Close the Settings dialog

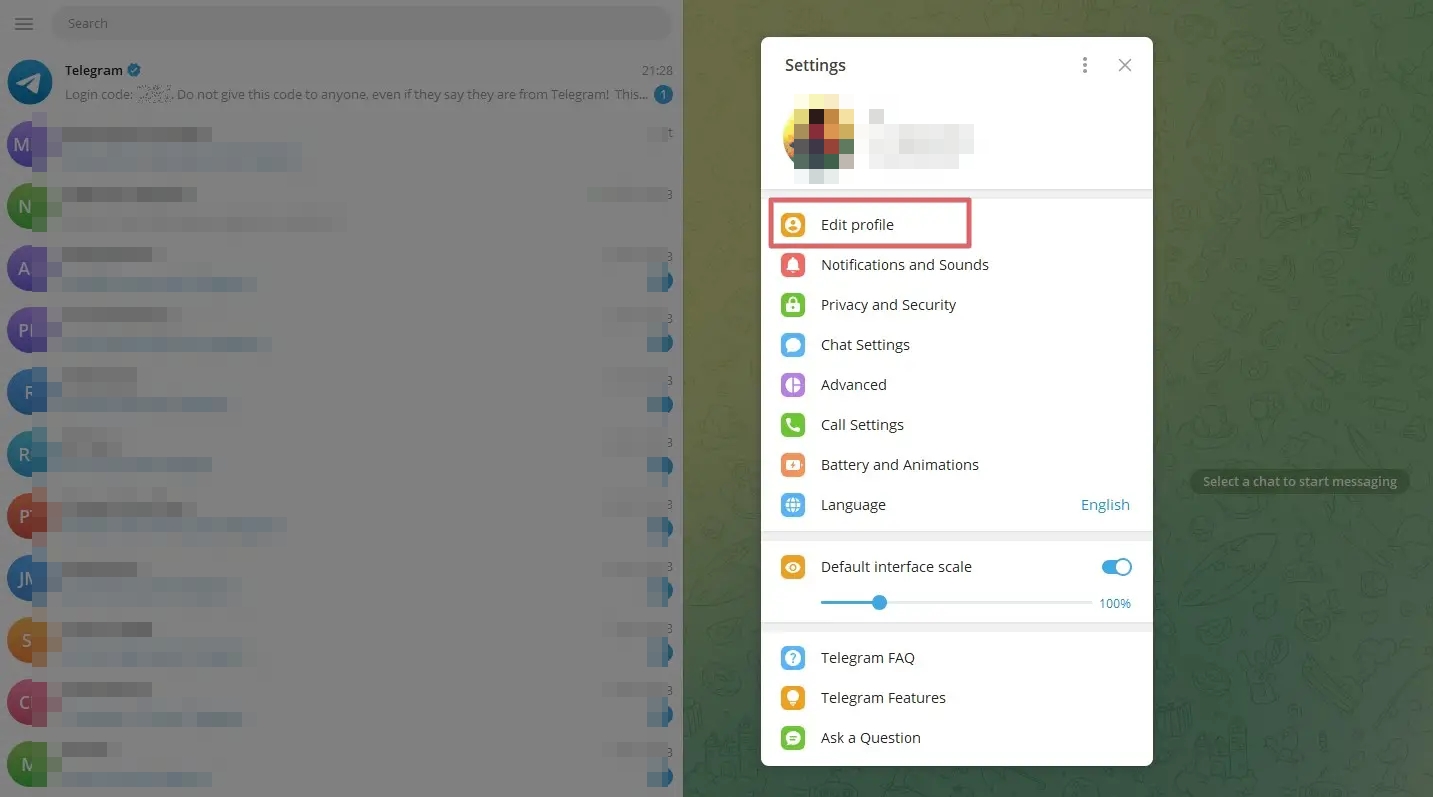[1125, 65]
